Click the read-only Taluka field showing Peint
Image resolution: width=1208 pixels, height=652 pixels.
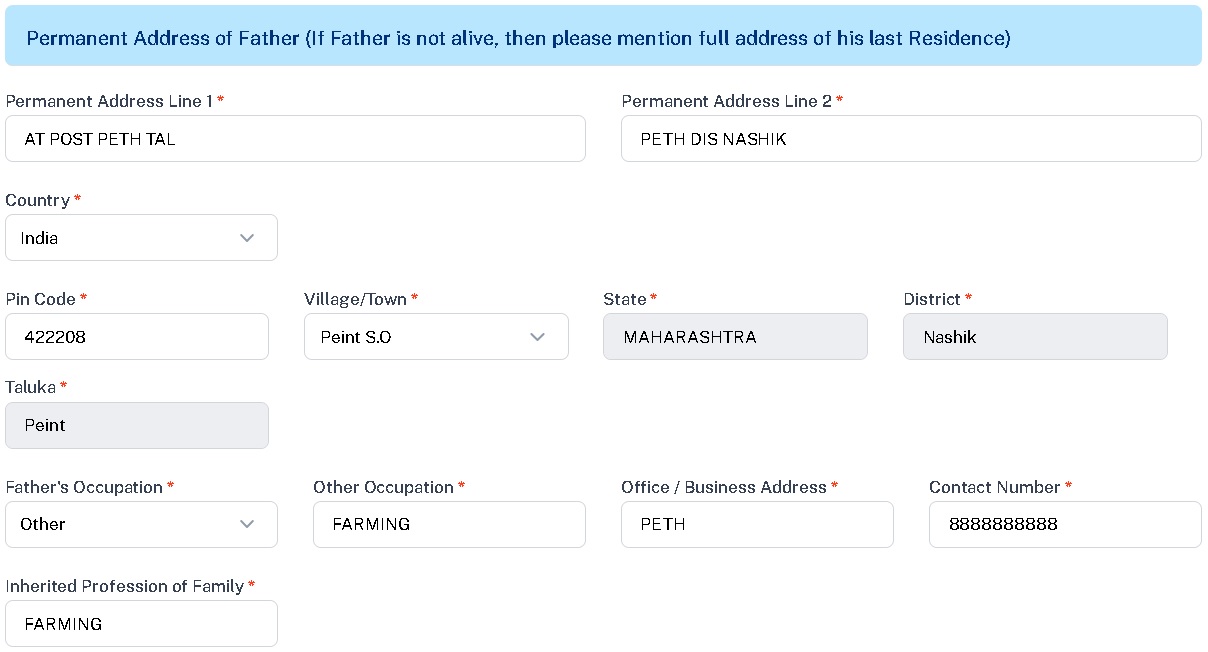[137, 425]
